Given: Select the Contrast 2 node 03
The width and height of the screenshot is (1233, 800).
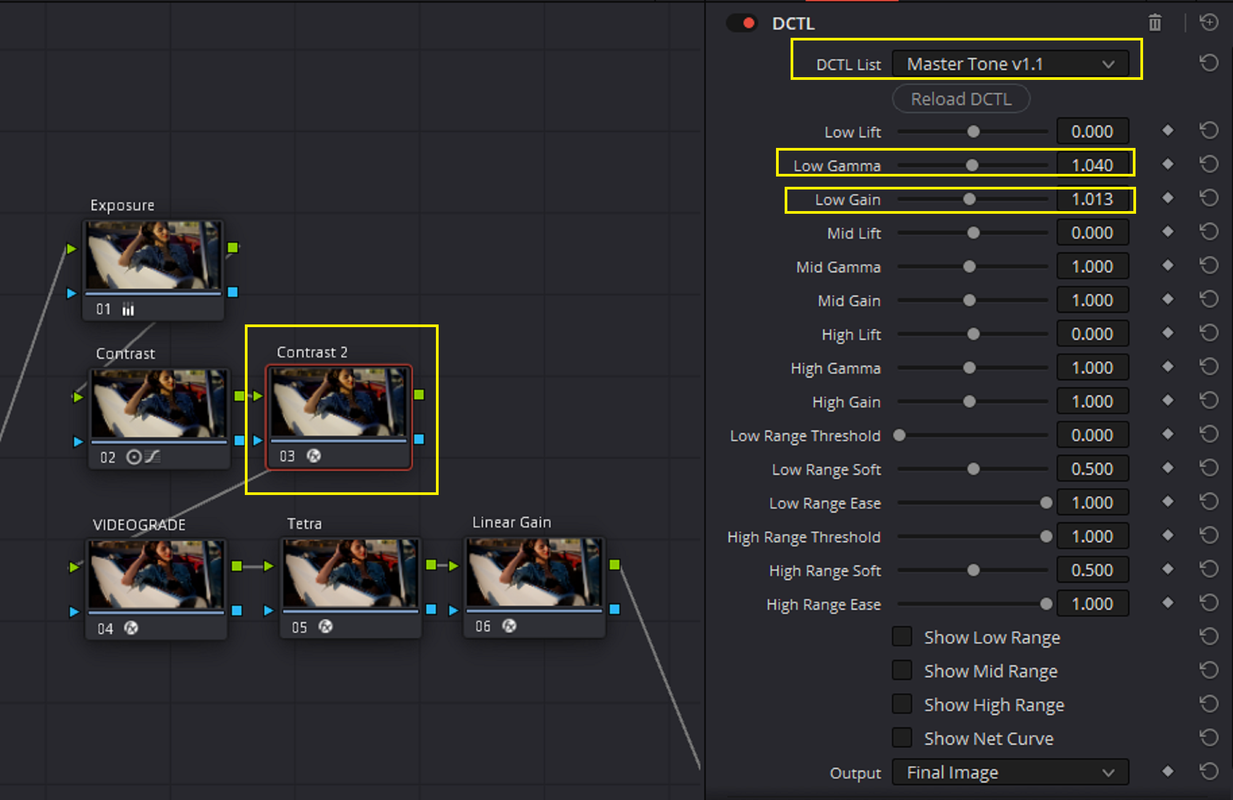Looking at the screenshot, I should (x=339, y=417).
